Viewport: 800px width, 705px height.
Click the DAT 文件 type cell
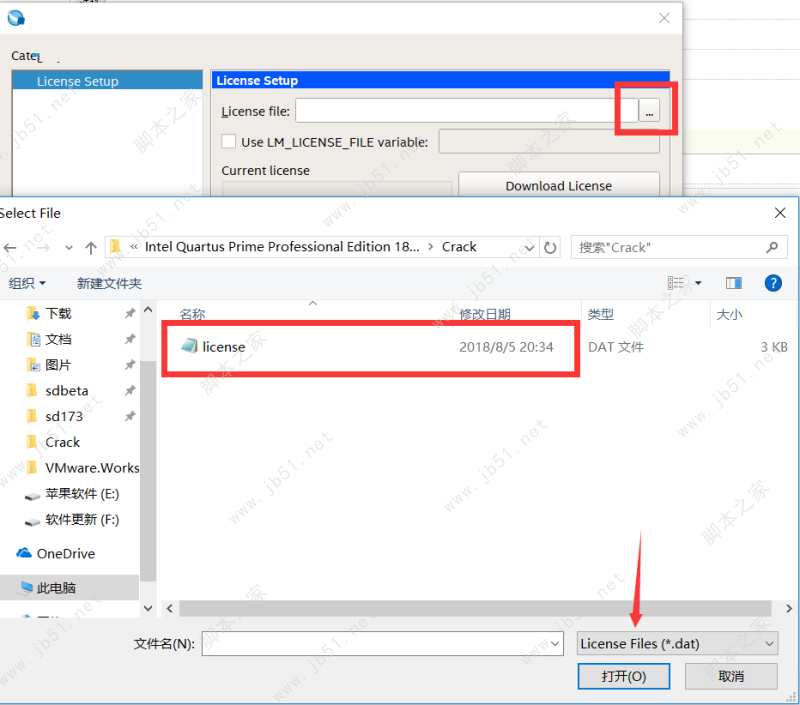[x=616, y=347]
